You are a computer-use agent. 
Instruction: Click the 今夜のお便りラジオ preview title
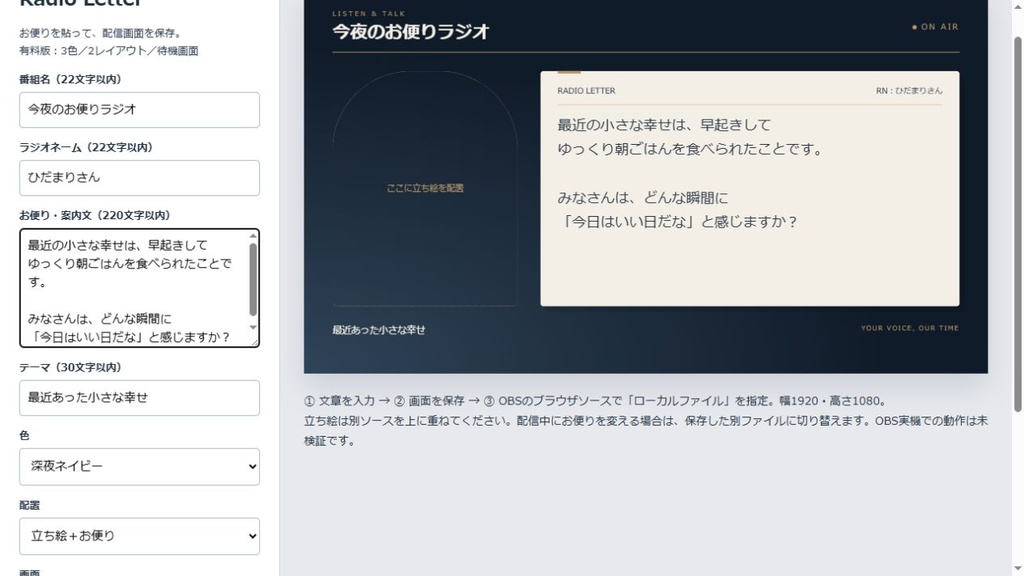pyautogui.click(x=411, y=31)
